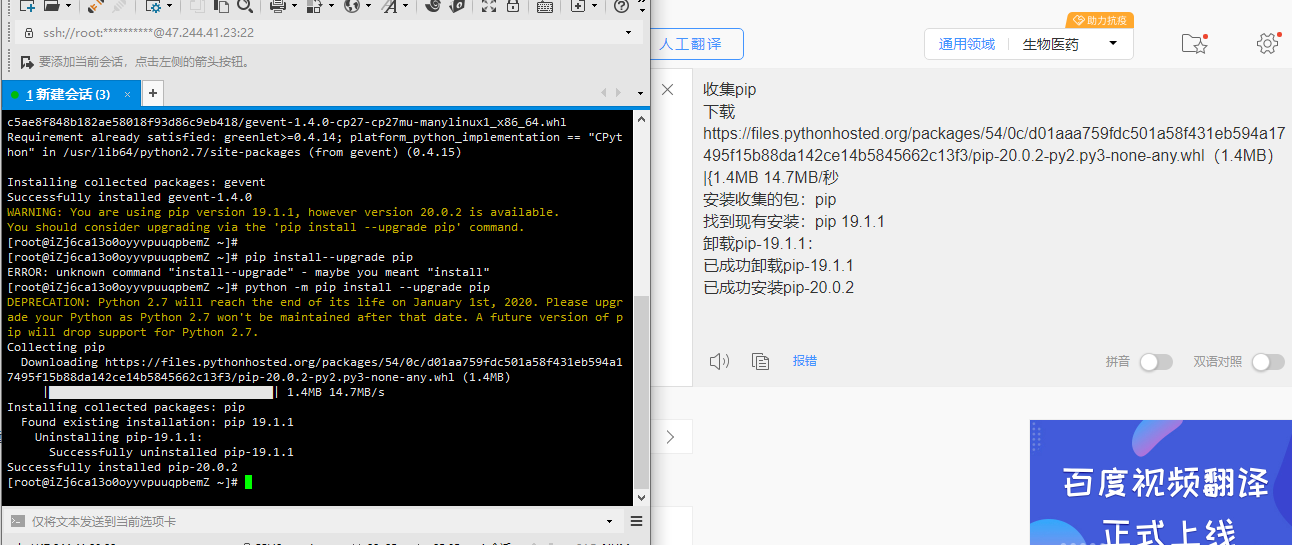1292x545 pixels.
Task: Turn on the 双语对照 bilingual toggle
Action: tap(1267, 362)
